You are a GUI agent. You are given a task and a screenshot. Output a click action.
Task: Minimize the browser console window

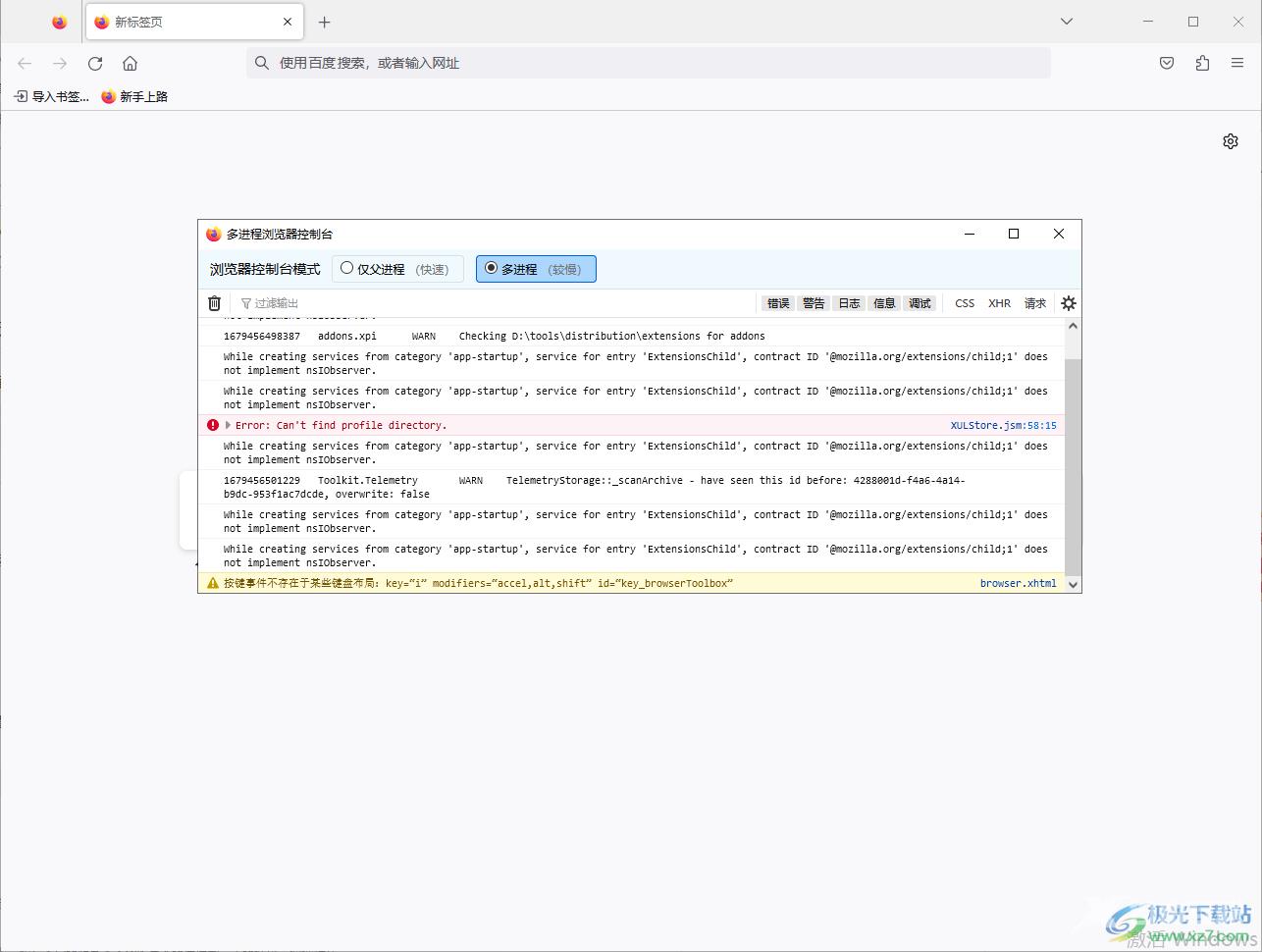[x=970, y=234]
